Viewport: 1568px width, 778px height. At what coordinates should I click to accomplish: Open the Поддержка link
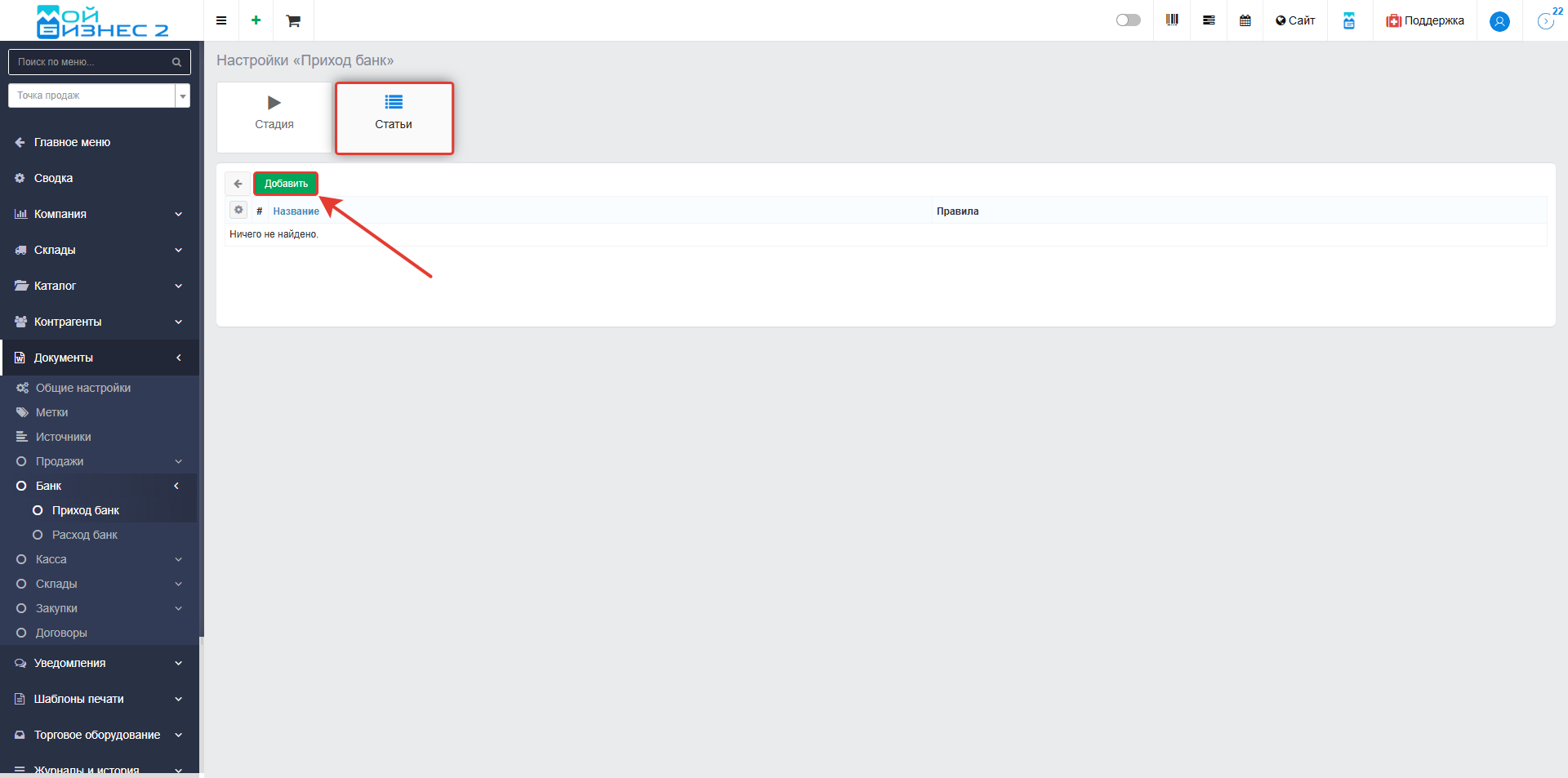click(1425, 20)
